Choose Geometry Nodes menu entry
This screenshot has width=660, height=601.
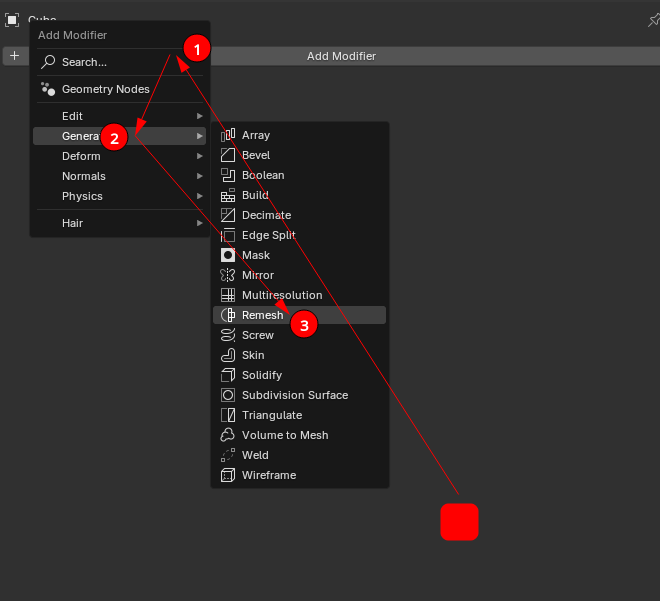pos(120,89)
